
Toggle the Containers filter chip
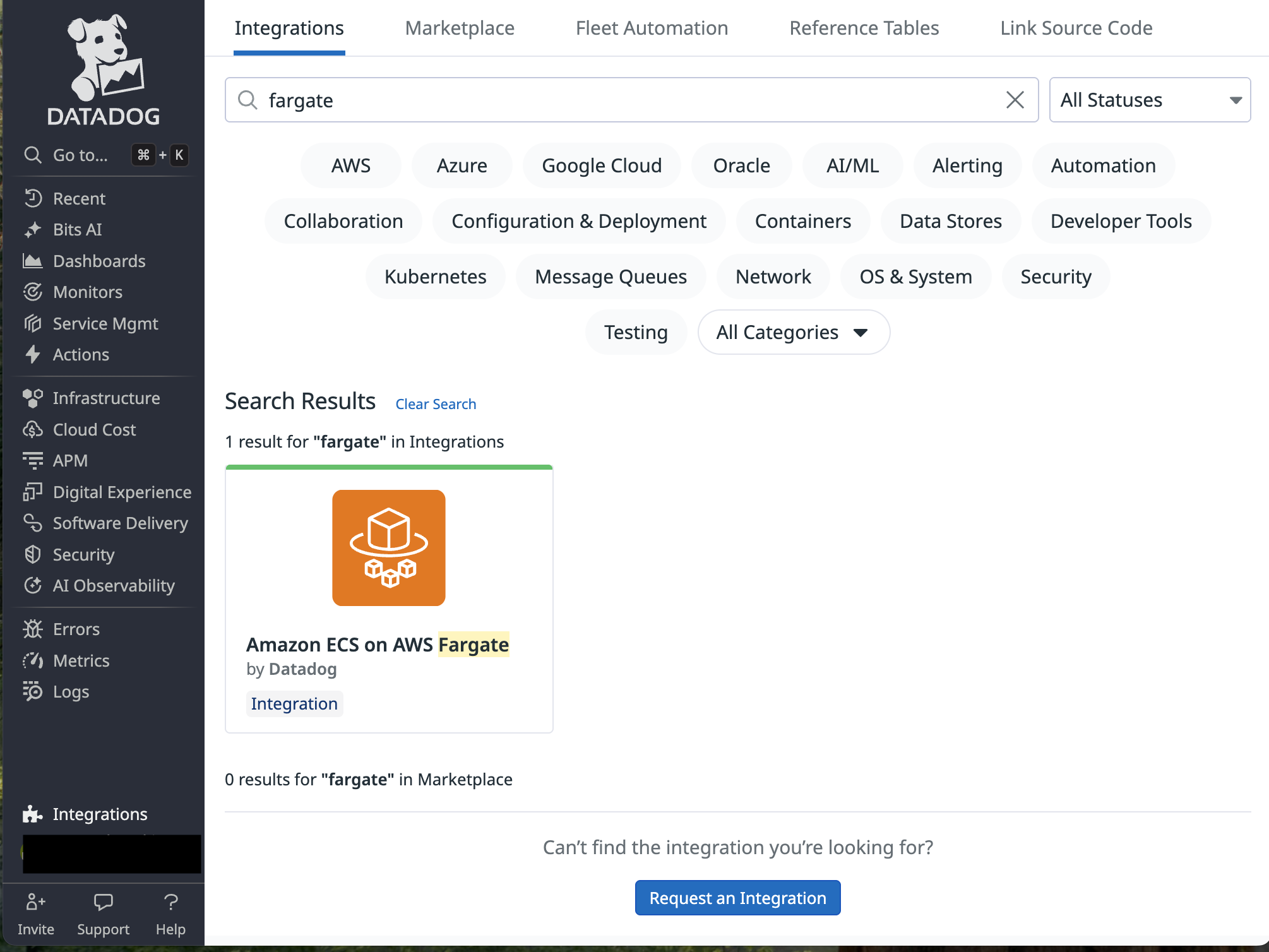click(802, 221)
